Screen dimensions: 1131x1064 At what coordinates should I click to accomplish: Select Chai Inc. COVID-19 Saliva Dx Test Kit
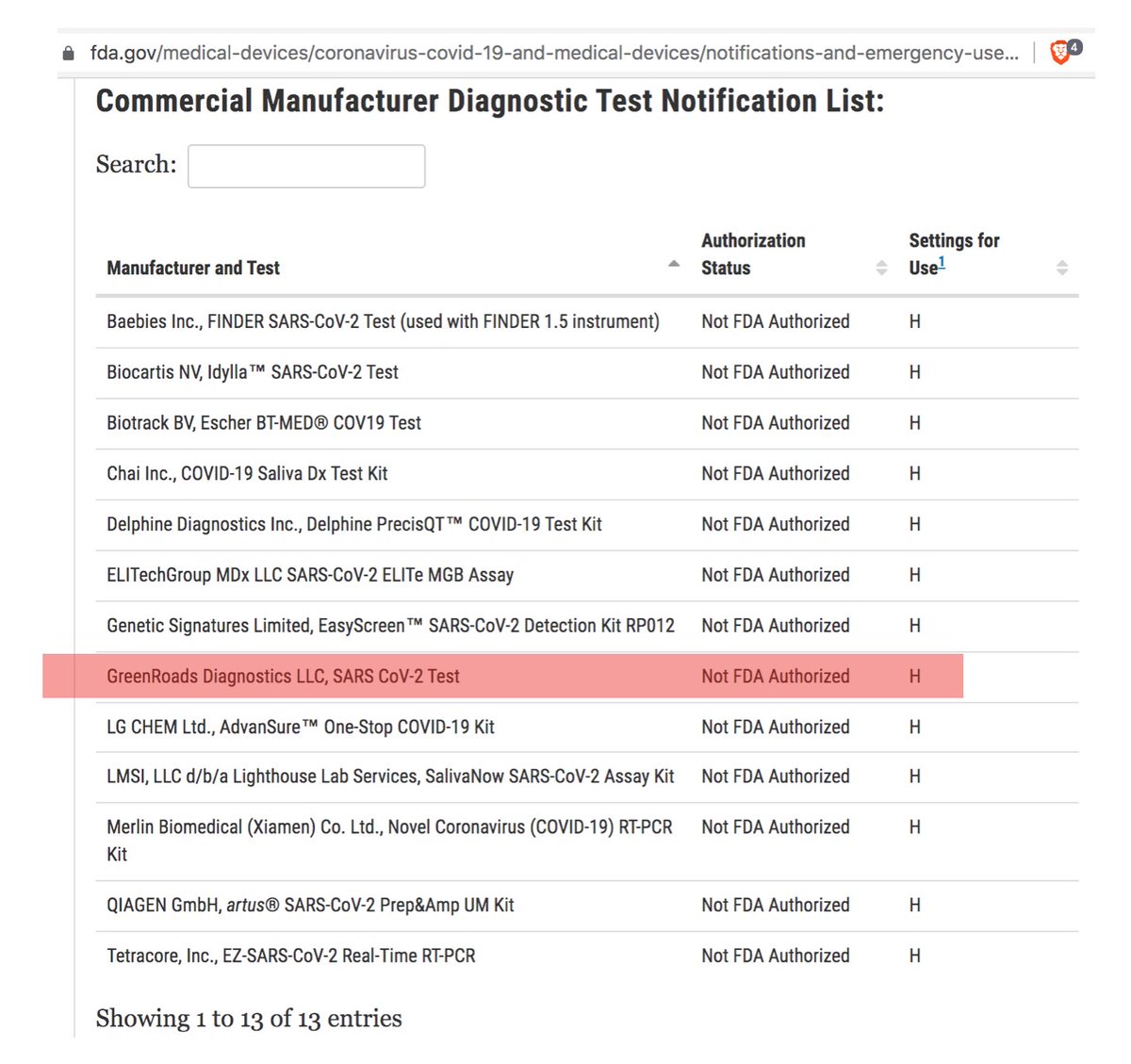(247, 474)
